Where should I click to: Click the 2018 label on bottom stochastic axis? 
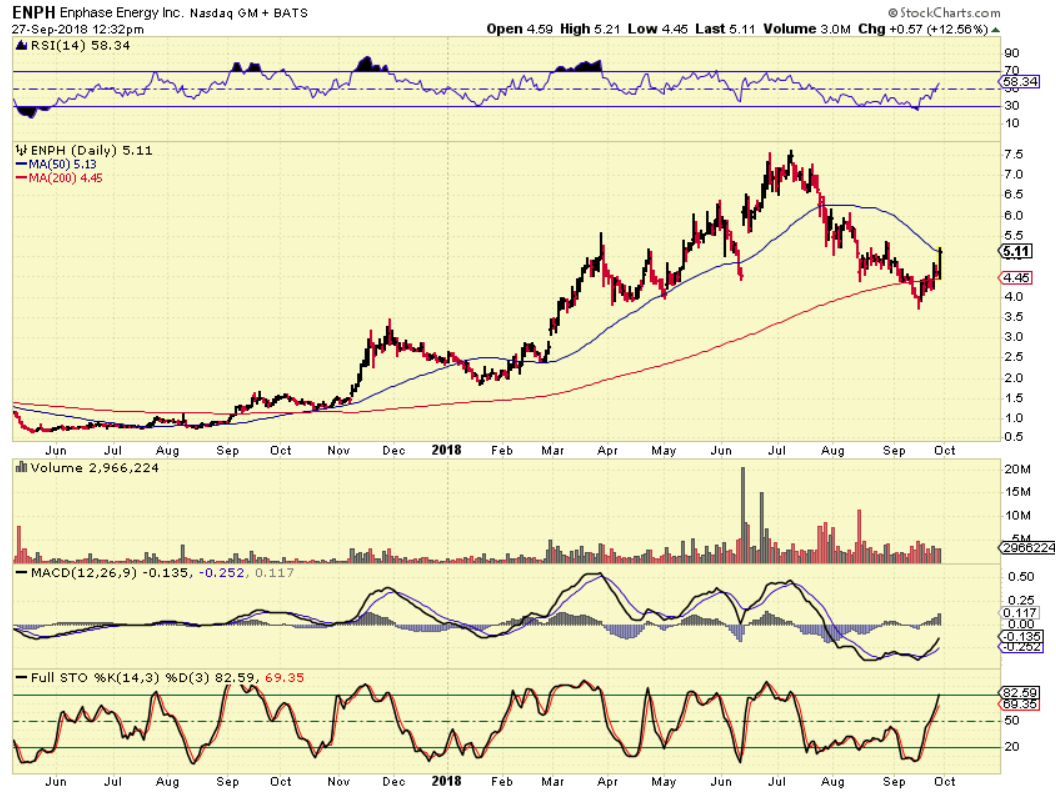[447, 781]
